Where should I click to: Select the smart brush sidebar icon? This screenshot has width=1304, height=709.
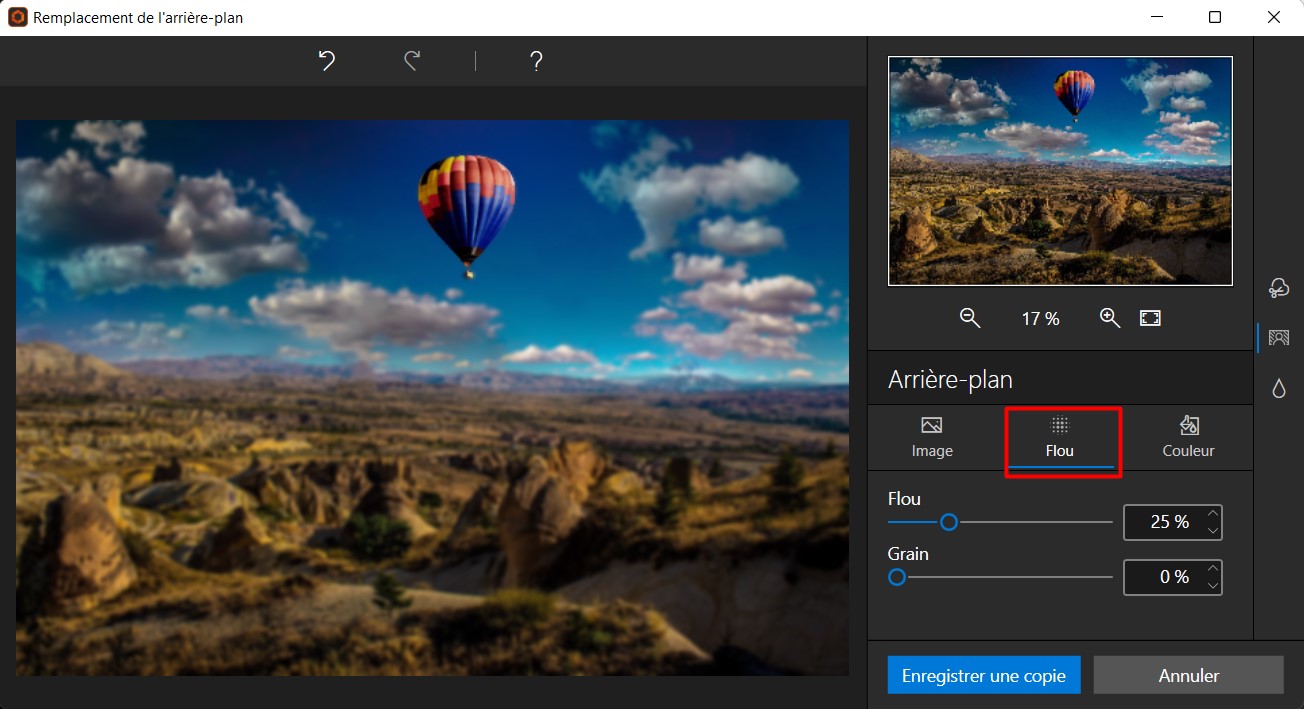[1278, 287]
